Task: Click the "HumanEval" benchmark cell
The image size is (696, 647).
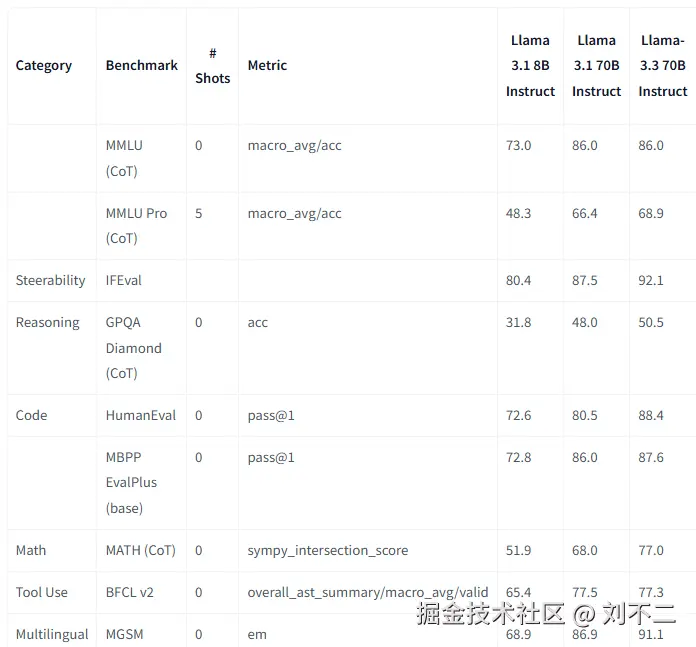Action: tap(141, 415)
